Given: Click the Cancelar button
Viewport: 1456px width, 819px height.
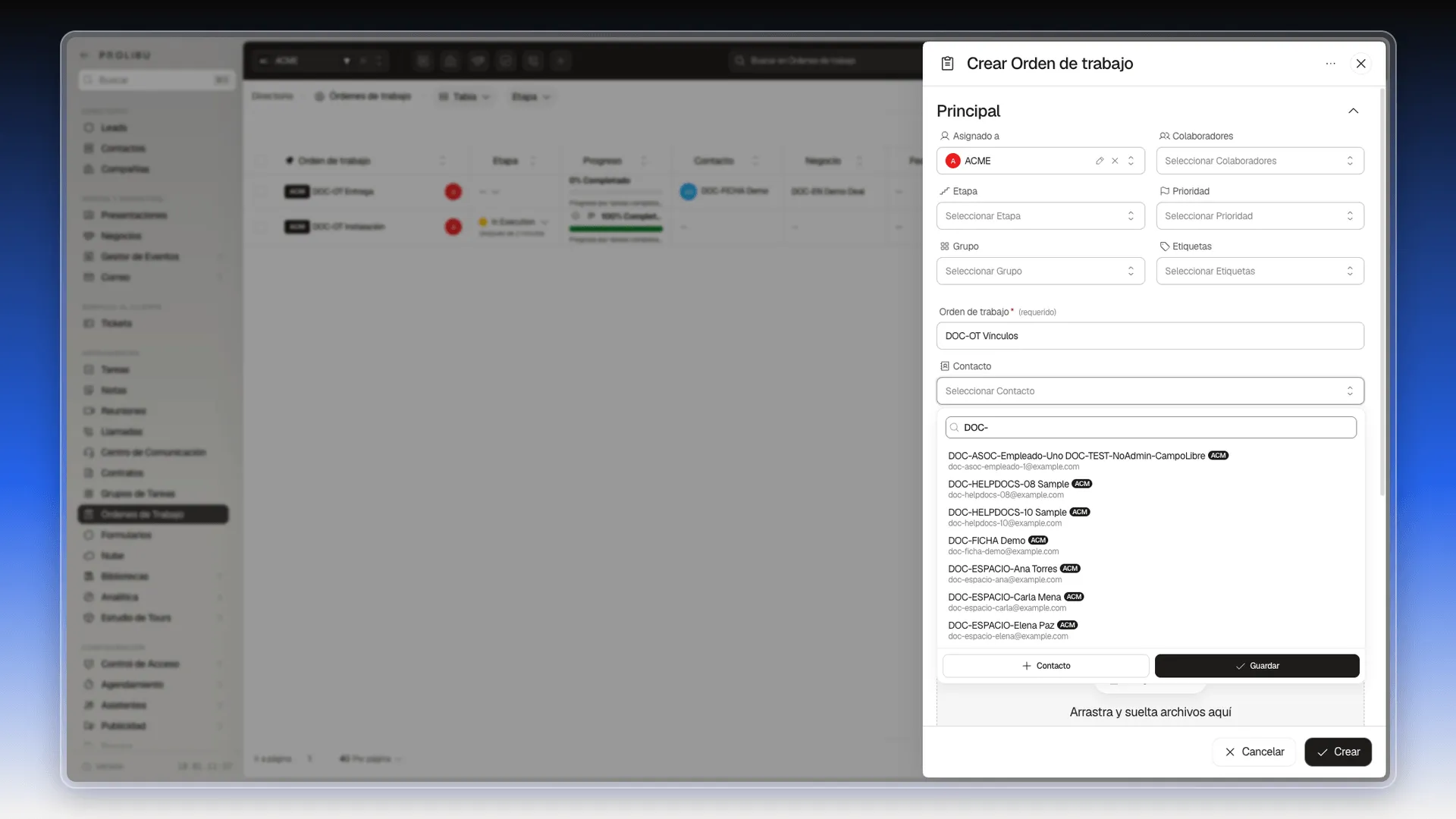Looking at the screenshot, I should coord(1254,752).
